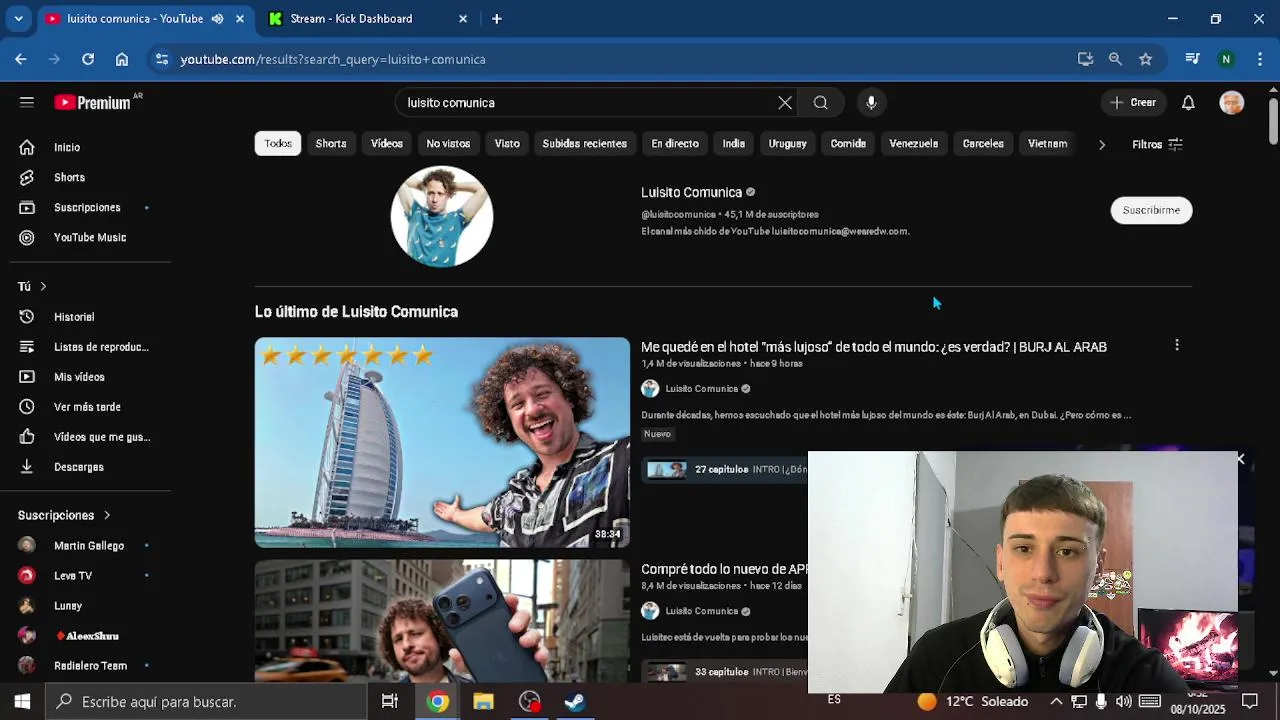
Task: Select the No vistos filter chip
Action: 448,143
